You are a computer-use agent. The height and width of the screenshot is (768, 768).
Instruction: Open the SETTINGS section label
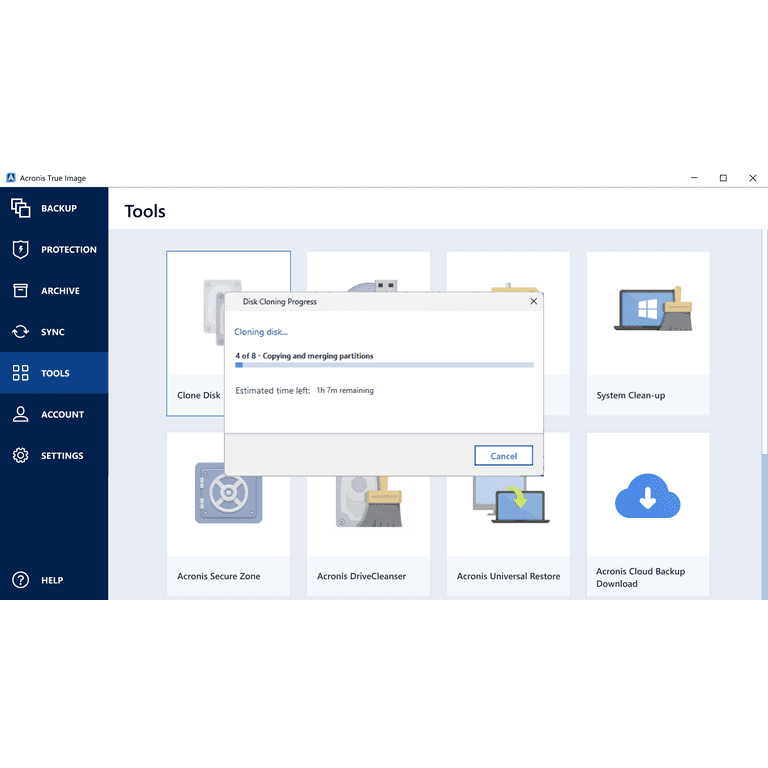click(62, 456)
